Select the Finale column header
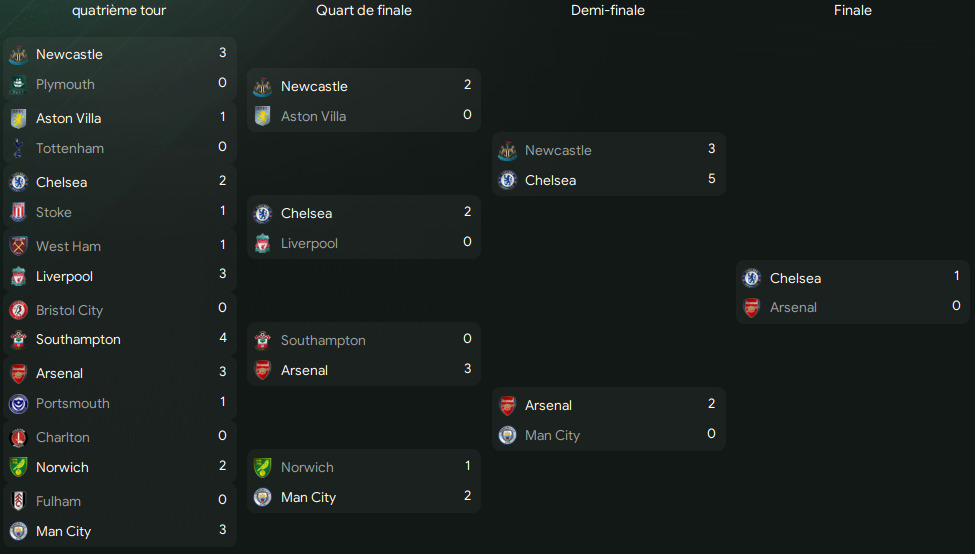The width and height of the screenshot is (975, 554). coord(853,11)
